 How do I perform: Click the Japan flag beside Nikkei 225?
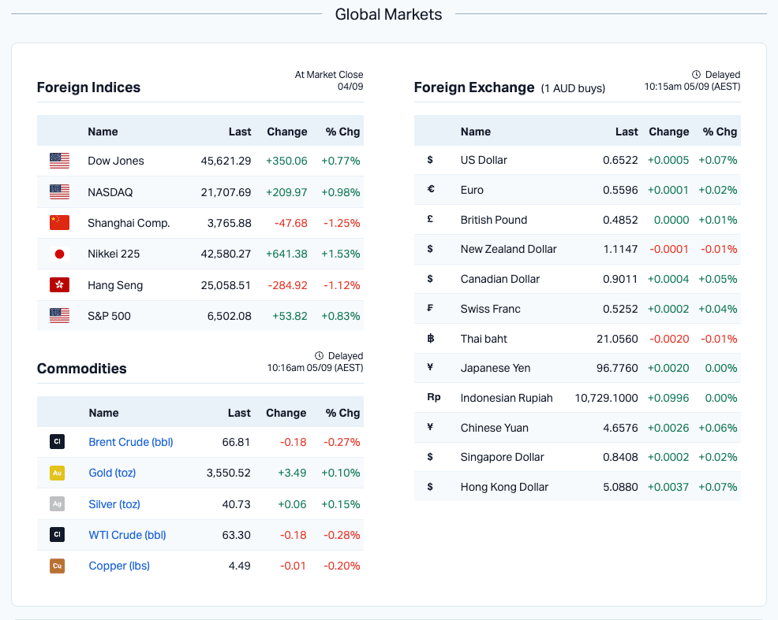(x=59, y=254)
